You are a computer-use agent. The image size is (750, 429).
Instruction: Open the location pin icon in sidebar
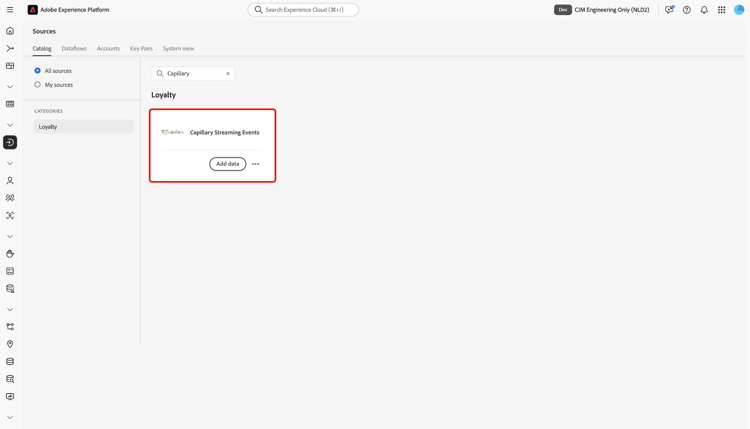coord(10,344)
